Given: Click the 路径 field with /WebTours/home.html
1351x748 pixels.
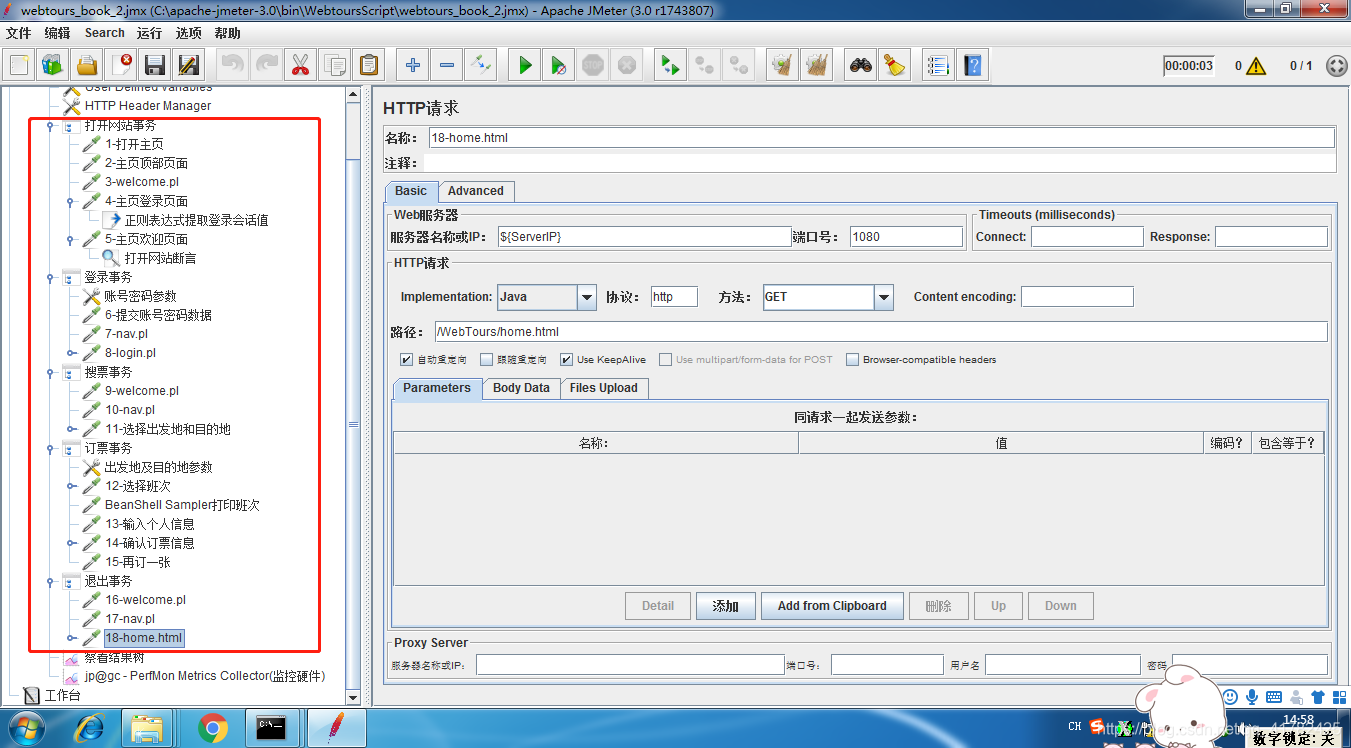Looking at the screenshot, I should coord(880,332).
